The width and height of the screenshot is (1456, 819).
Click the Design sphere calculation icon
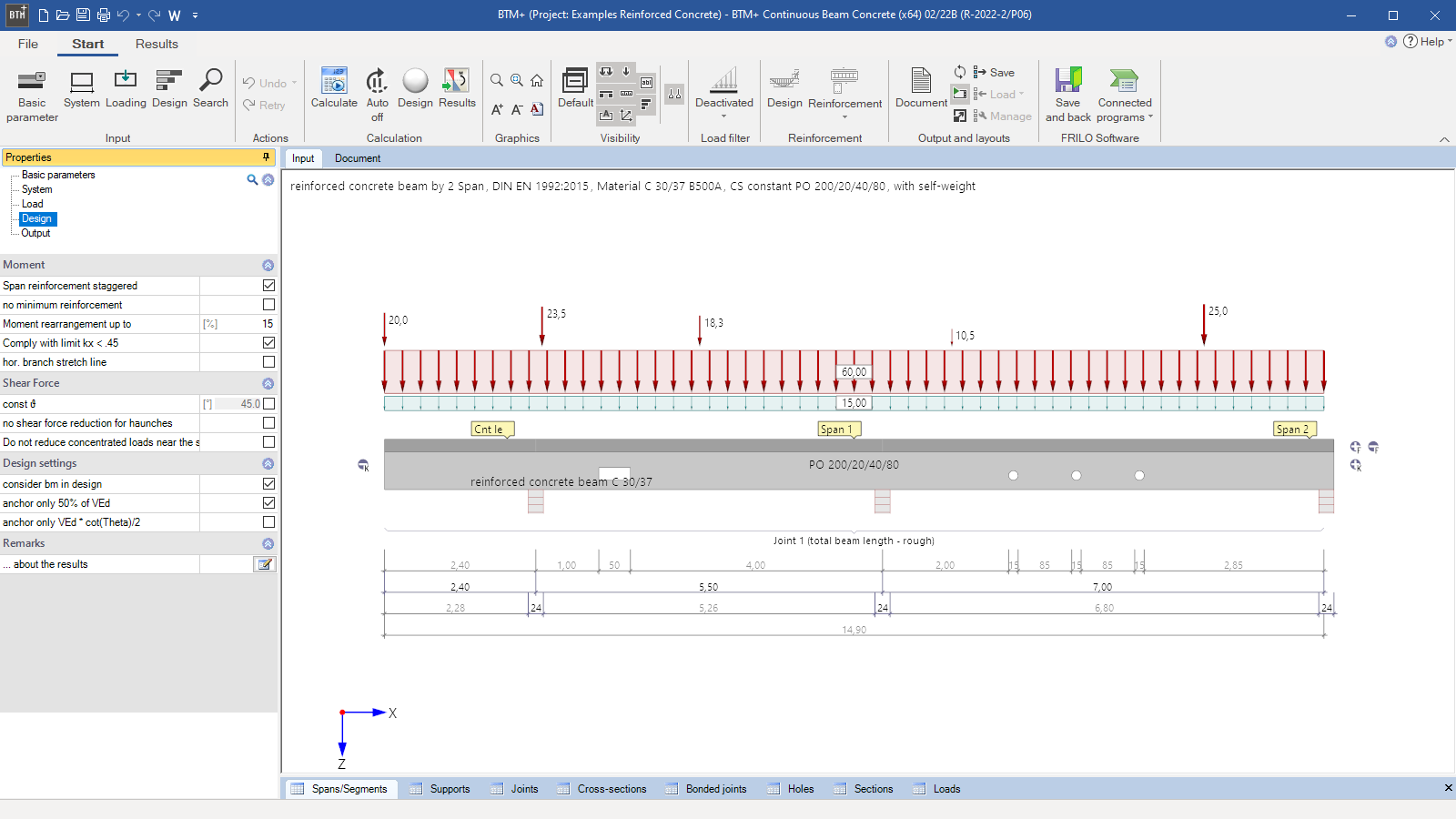click(415, 89)
